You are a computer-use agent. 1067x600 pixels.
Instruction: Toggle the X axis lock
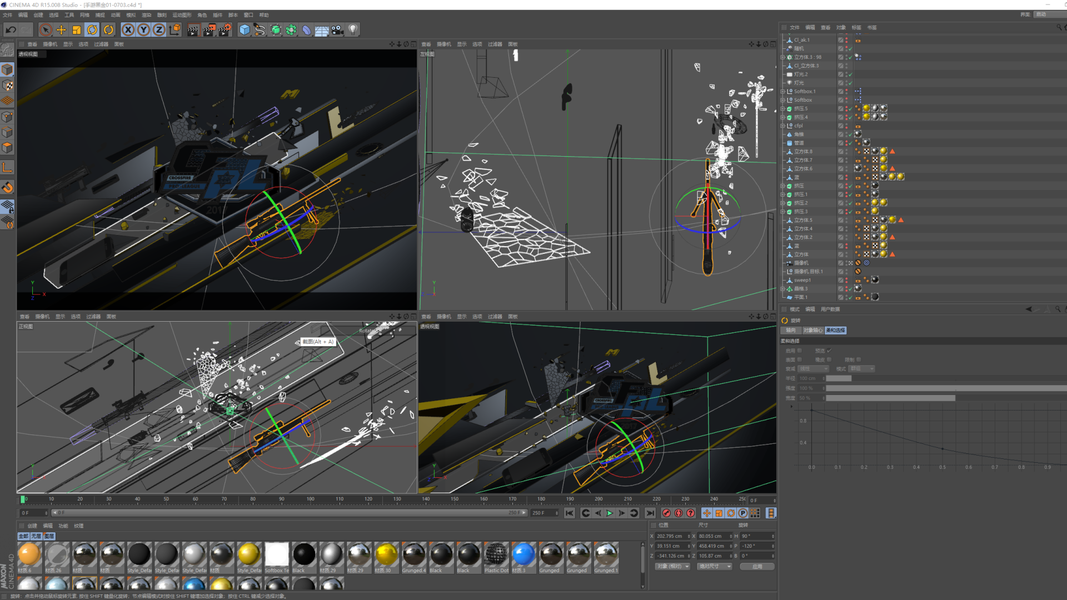(x=128, y=30)
